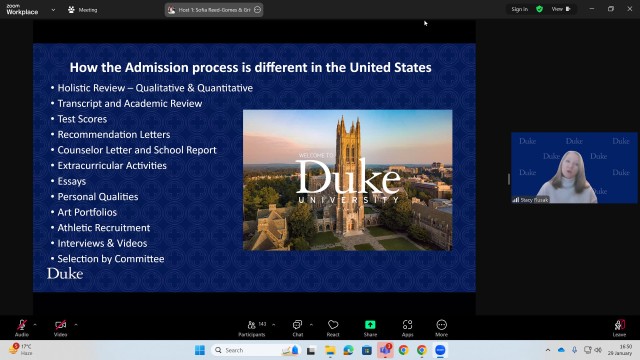
Task: Restore down the Zoom window
Action: tap(611, 9)
